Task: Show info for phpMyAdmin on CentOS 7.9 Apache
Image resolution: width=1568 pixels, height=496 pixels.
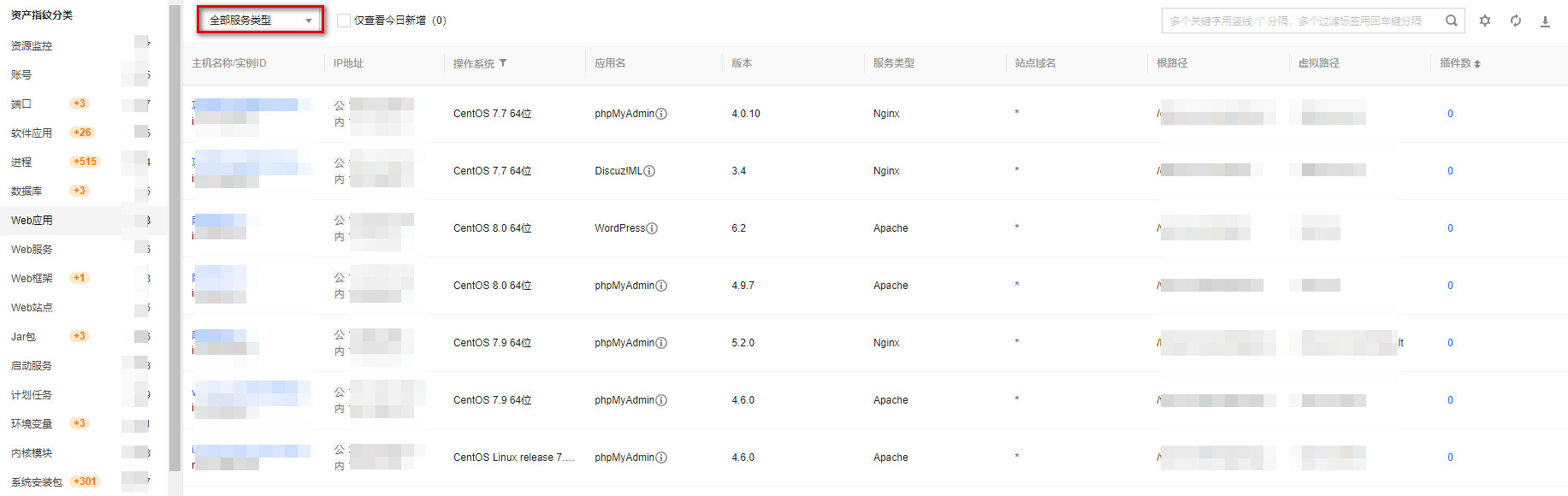Action: click(661, 400)
